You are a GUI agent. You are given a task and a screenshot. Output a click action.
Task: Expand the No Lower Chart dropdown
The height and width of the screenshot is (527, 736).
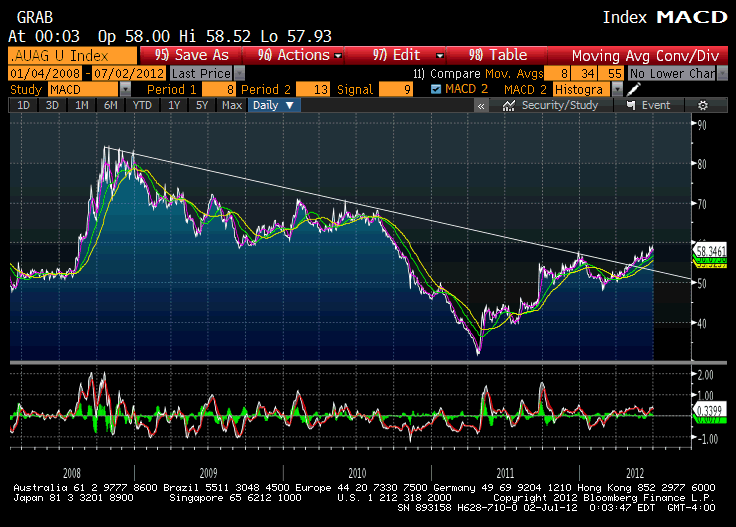[x=722, y=73]
